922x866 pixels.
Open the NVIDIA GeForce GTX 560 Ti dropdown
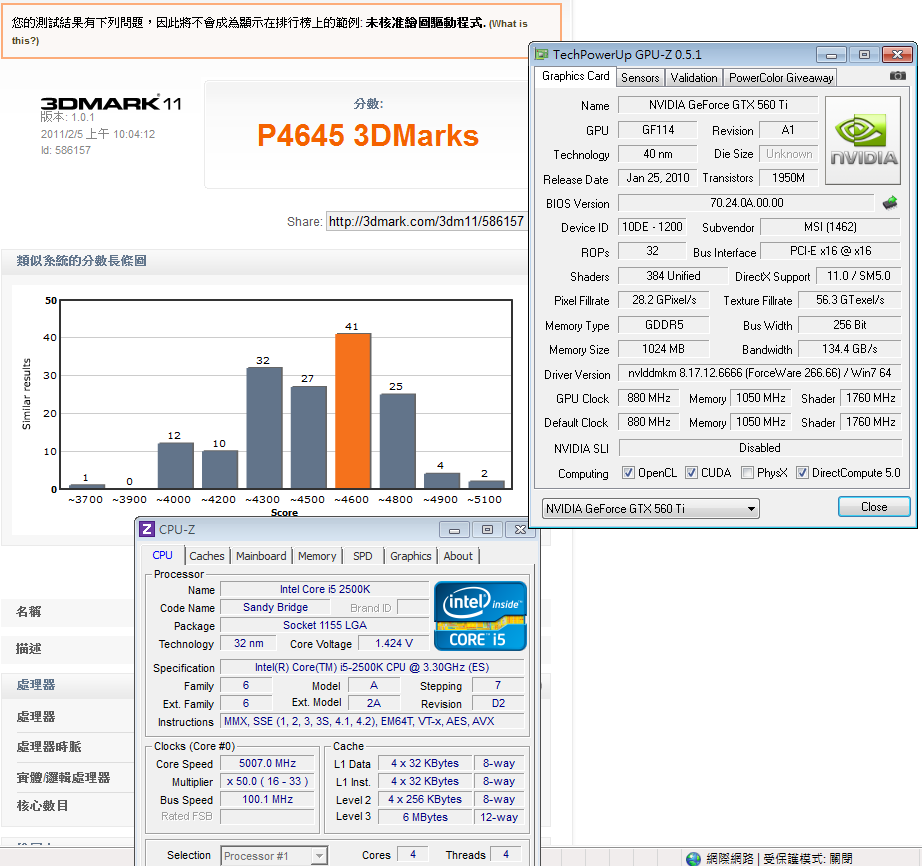pos(650,509)
